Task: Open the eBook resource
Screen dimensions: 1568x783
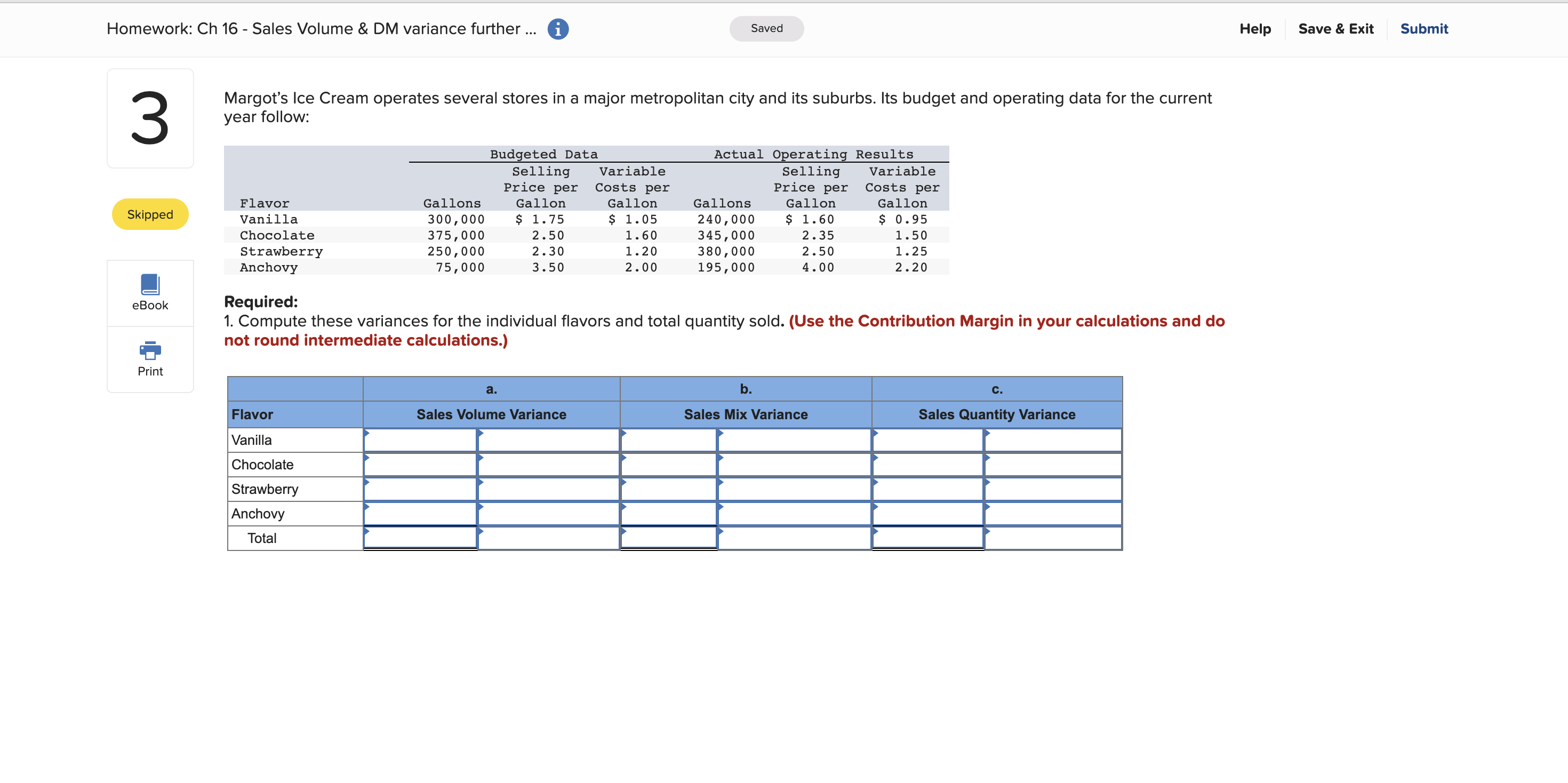Action: [x=150, y=293]
